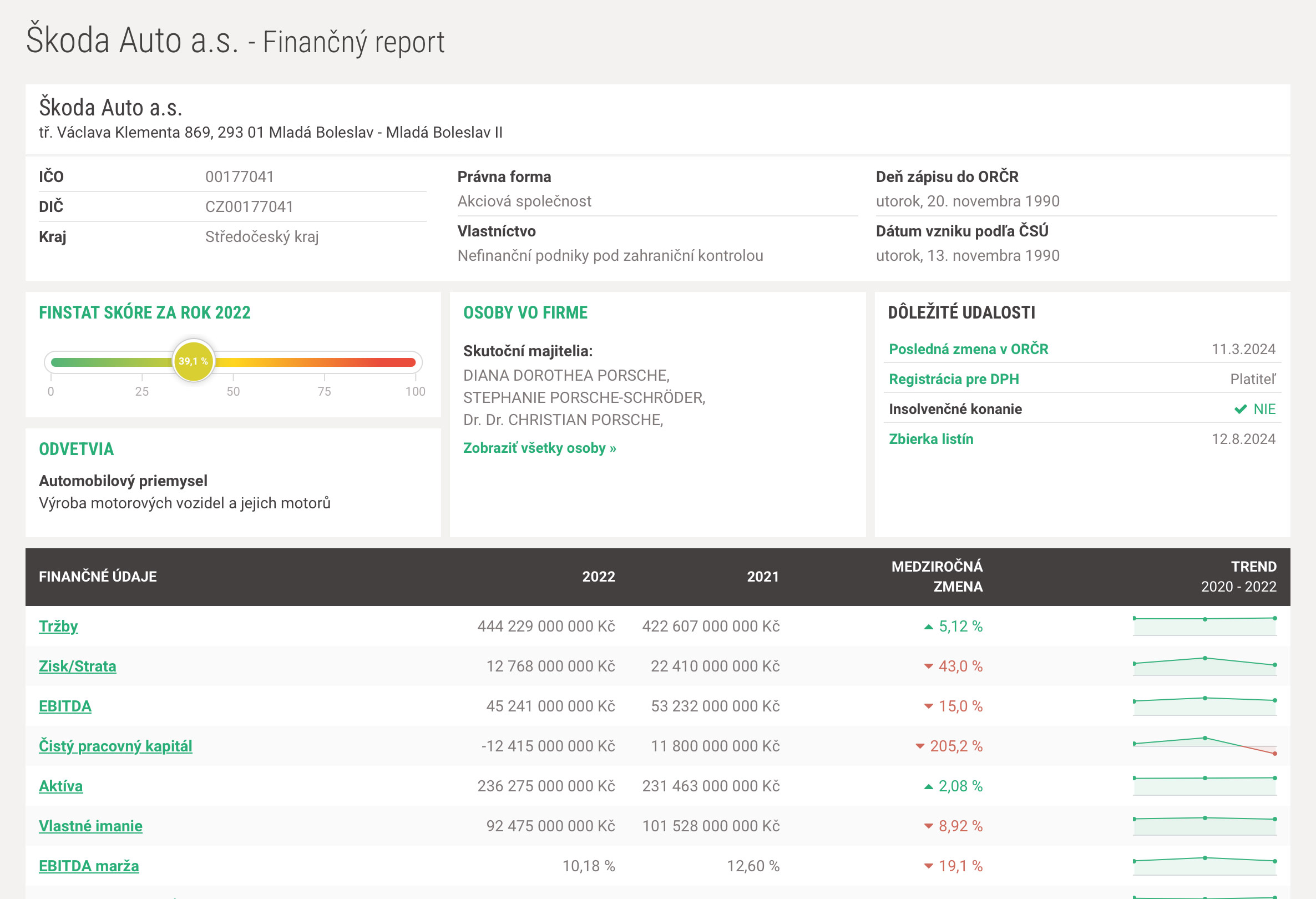The image size is (1316, 899).
Task: Click the up arrow beside 2,08 %
Action: (928, 786)
